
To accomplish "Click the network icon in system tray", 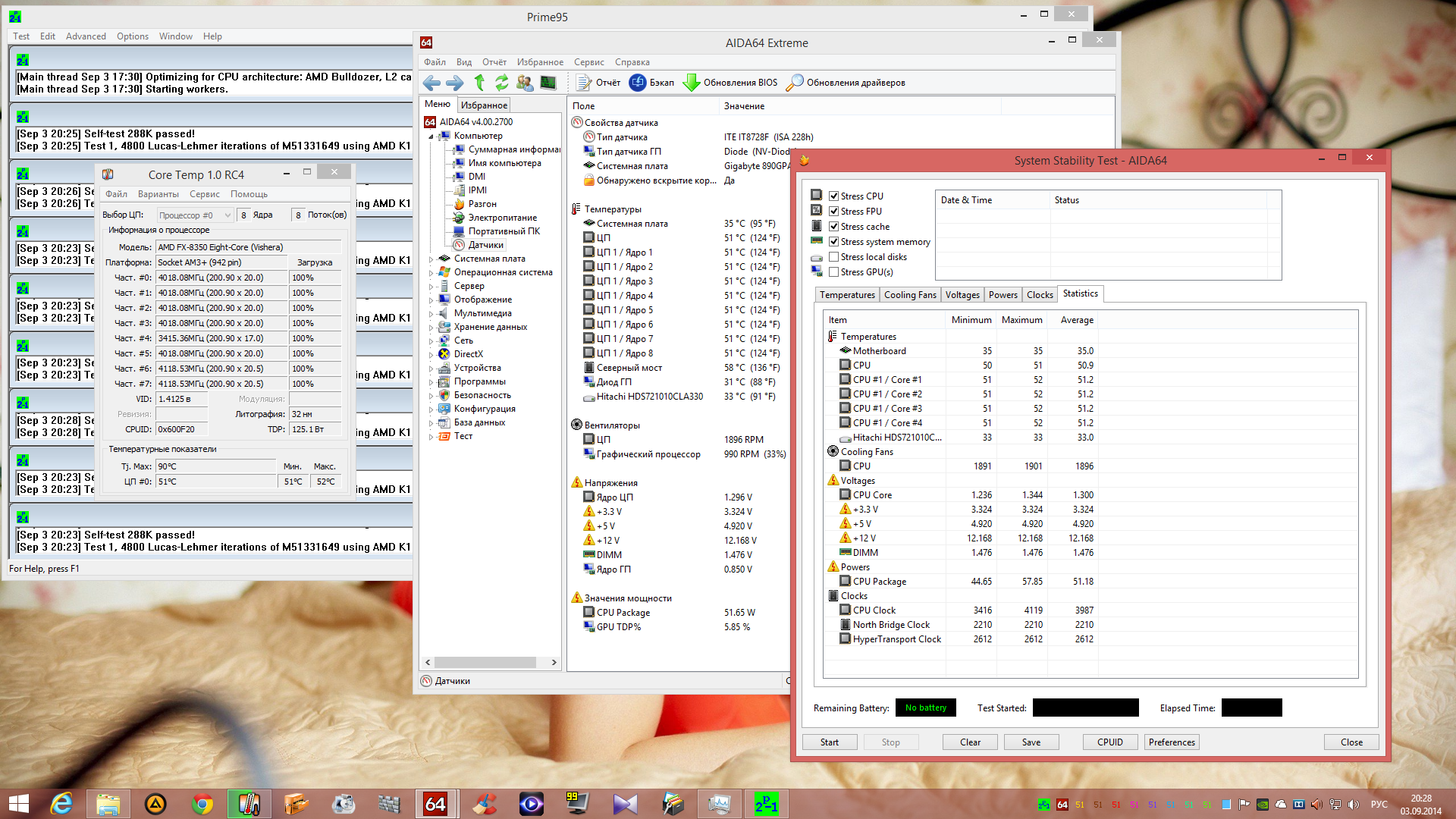I will coord(1335,805).
